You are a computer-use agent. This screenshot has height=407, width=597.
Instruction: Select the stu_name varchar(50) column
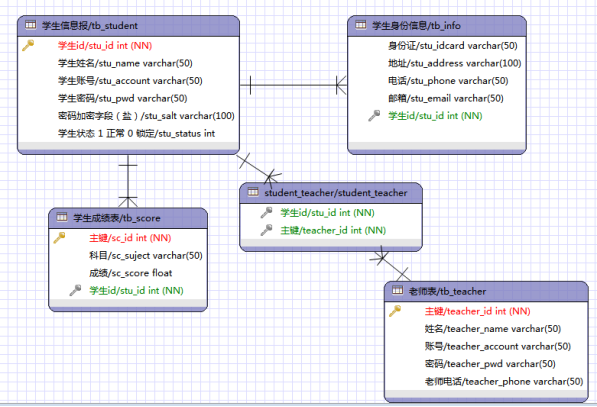click(x=125, y=63)
